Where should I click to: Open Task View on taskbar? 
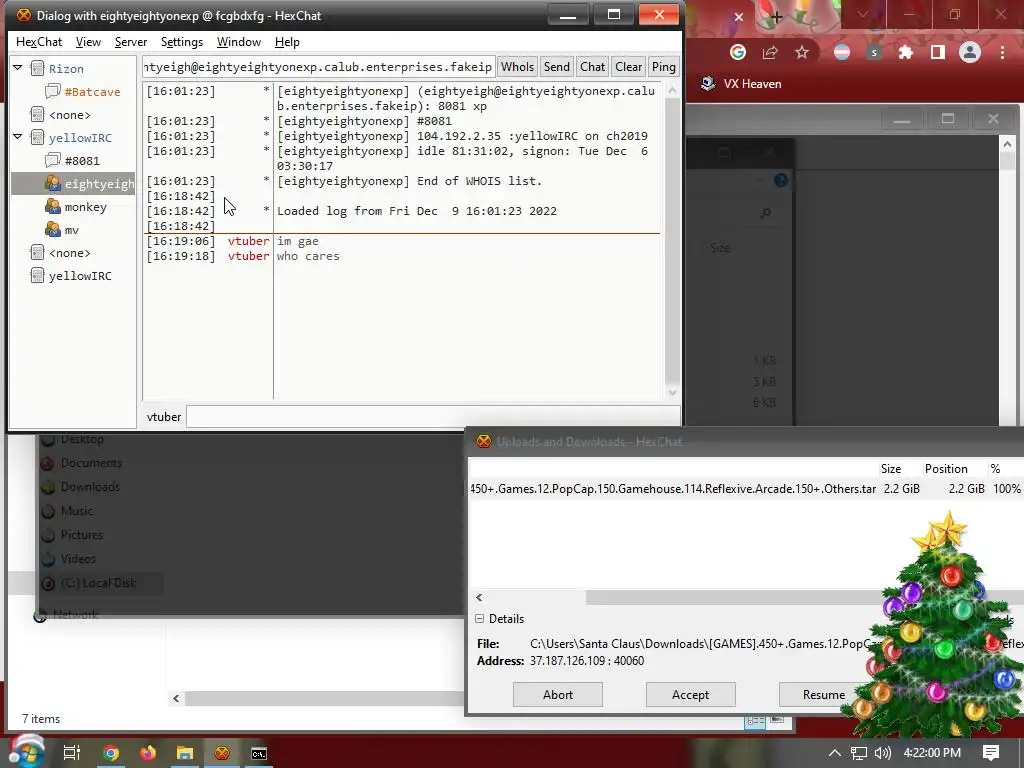click(x=71, y=753)
